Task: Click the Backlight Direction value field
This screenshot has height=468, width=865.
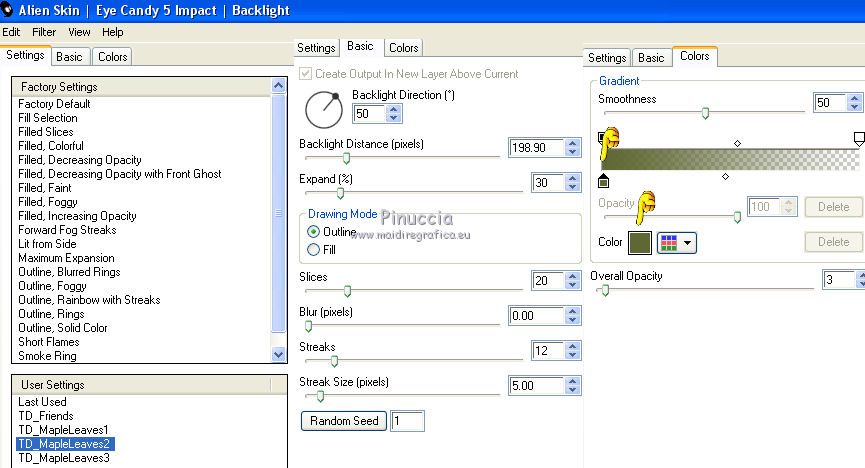Action: coord(369,114)
